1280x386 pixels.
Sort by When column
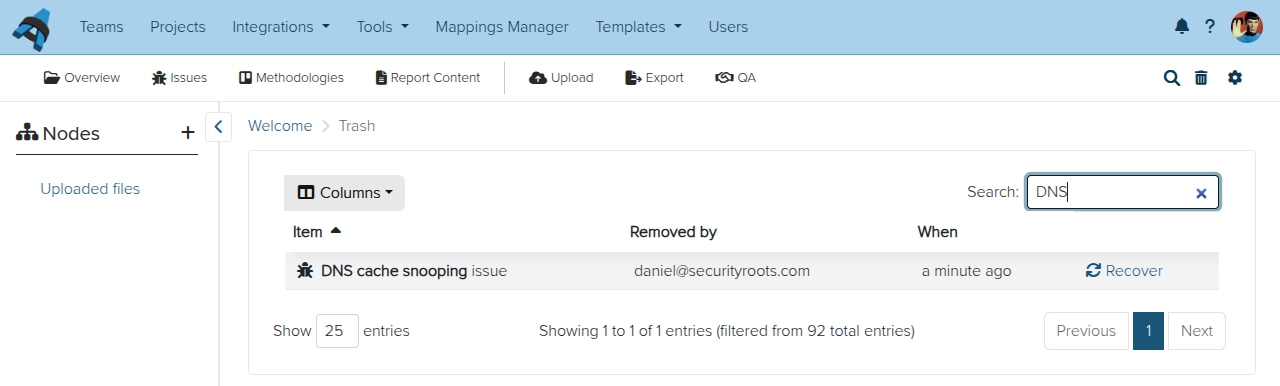click(x=937, y=232)
